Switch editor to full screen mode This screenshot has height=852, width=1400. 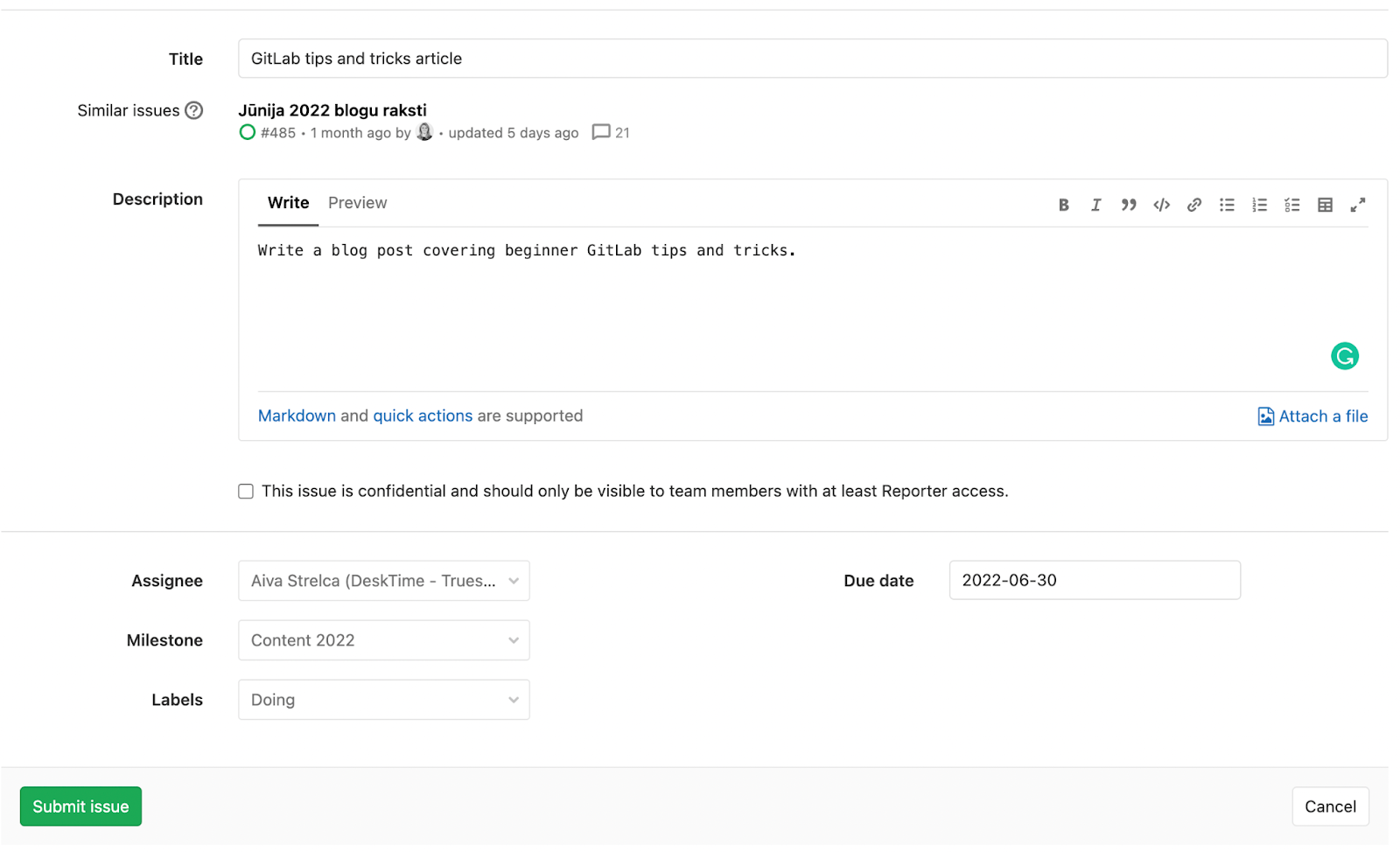coord(1357,205)
